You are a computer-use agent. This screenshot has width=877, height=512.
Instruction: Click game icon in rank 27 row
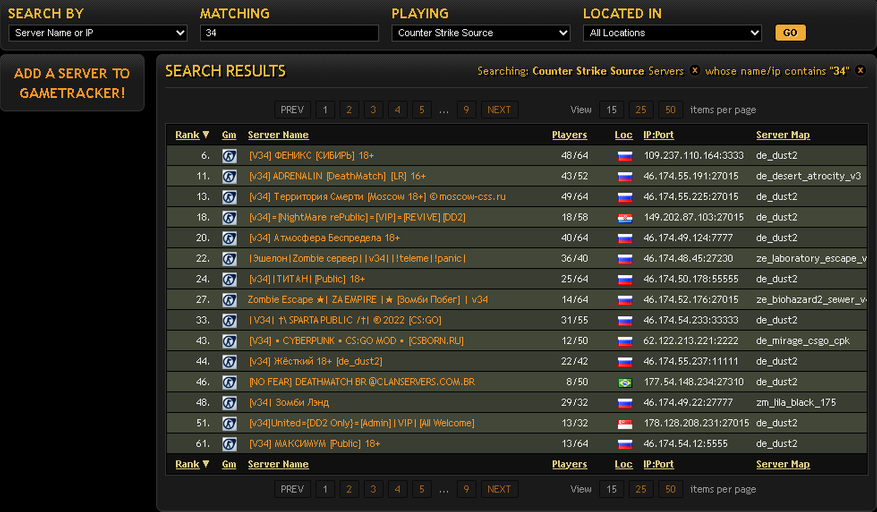(229, 300)
